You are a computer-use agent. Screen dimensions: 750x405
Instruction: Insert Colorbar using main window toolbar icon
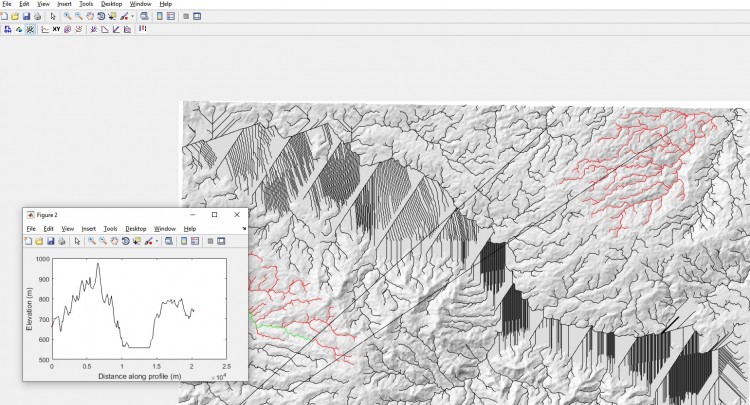(159, 16)
